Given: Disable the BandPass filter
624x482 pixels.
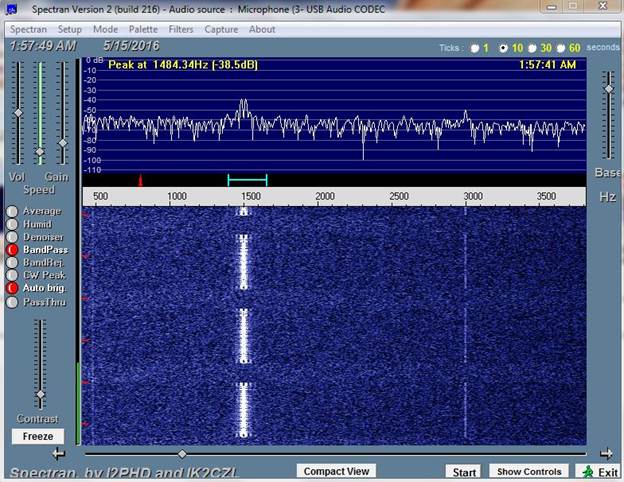Looking at the screenshot, I should (x=12, y=249).
